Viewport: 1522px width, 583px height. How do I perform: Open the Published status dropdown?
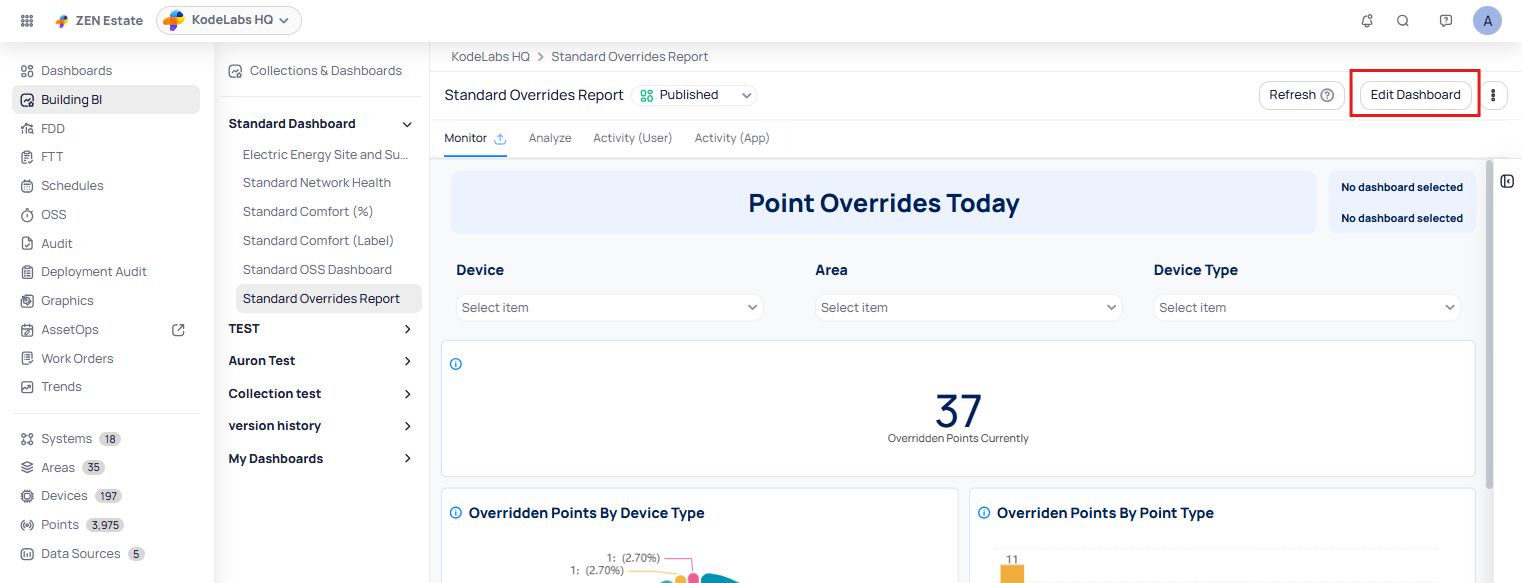click(694, 95)
